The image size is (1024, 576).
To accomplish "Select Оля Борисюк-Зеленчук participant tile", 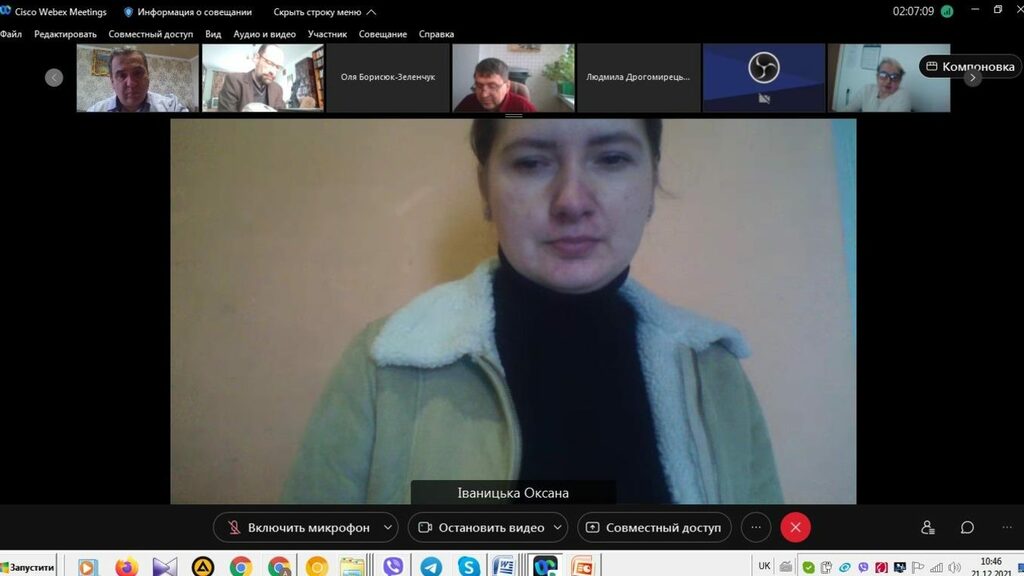I will (x=388, y=77).
